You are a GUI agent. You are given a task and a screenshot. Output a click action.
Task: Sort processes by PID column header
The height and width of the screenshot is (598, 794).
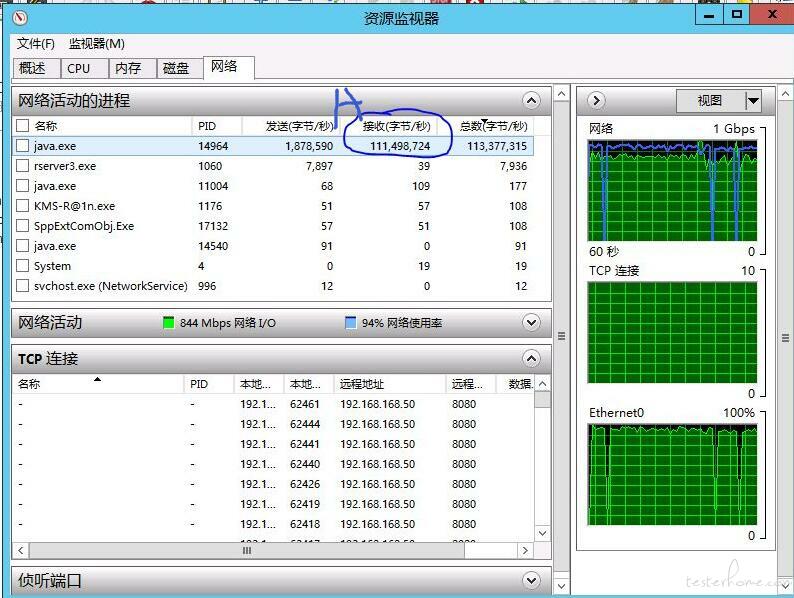(x=217, y=126)
